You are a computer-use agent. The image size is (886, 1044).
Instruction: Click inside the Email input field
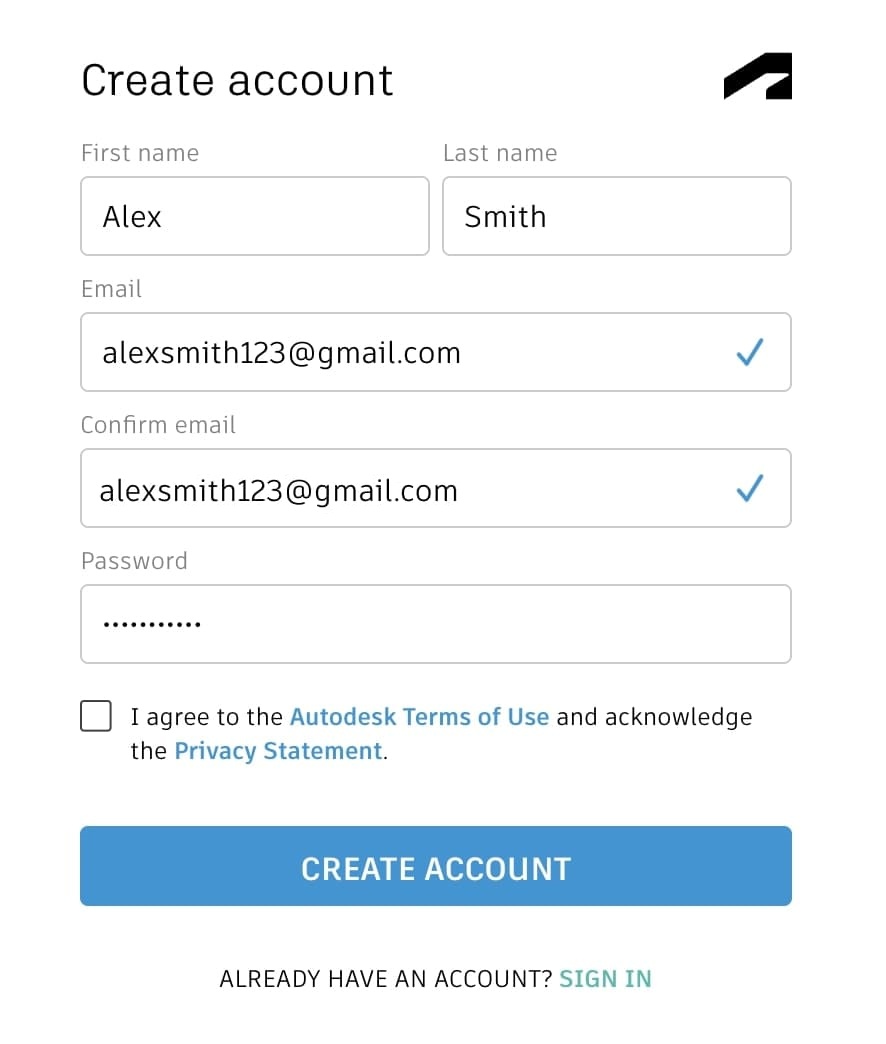tap(400, 352)
